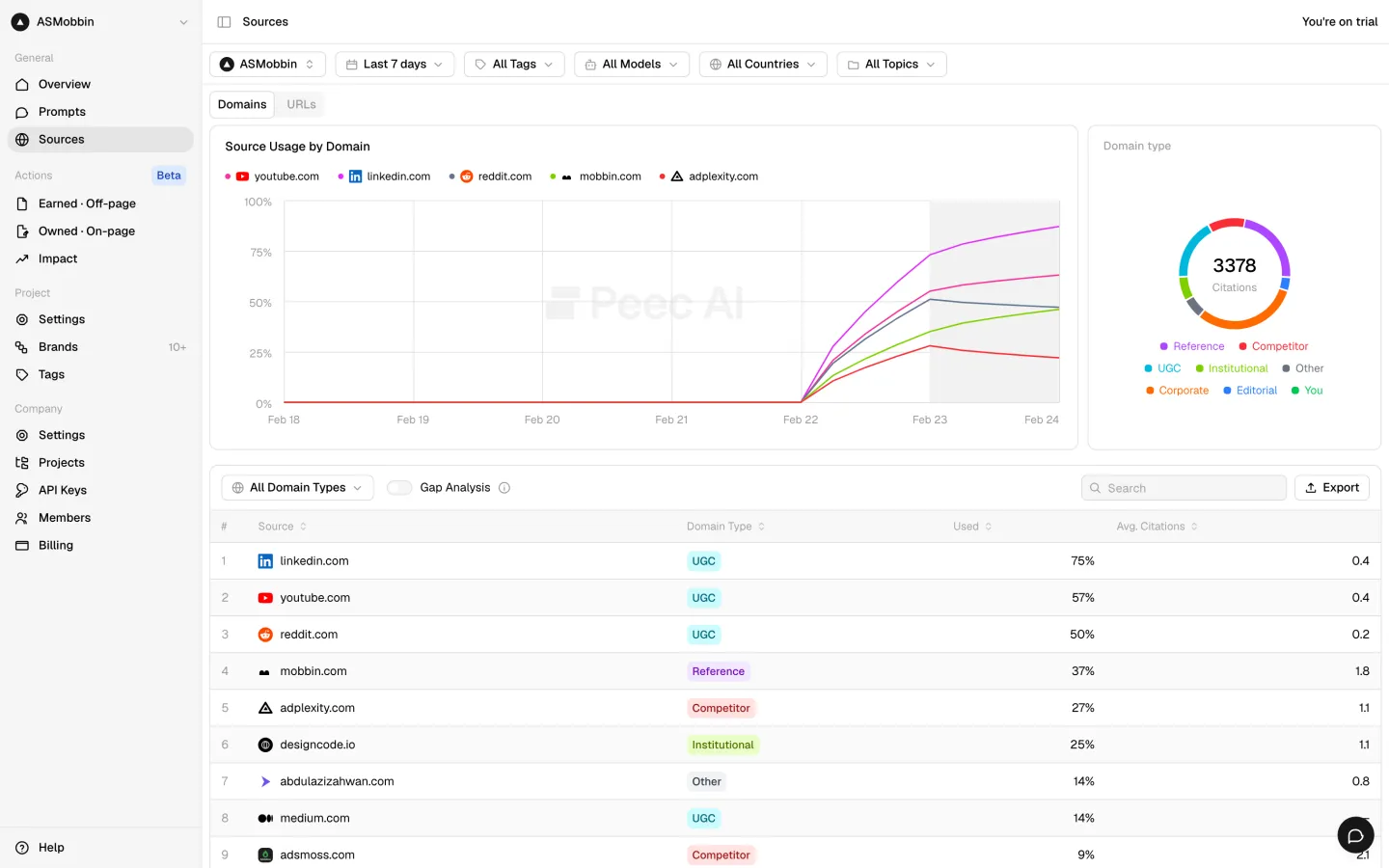This screenshot has width=1389, height=868.
Task: Open the chat support bubble icon
Action: 1355,835
